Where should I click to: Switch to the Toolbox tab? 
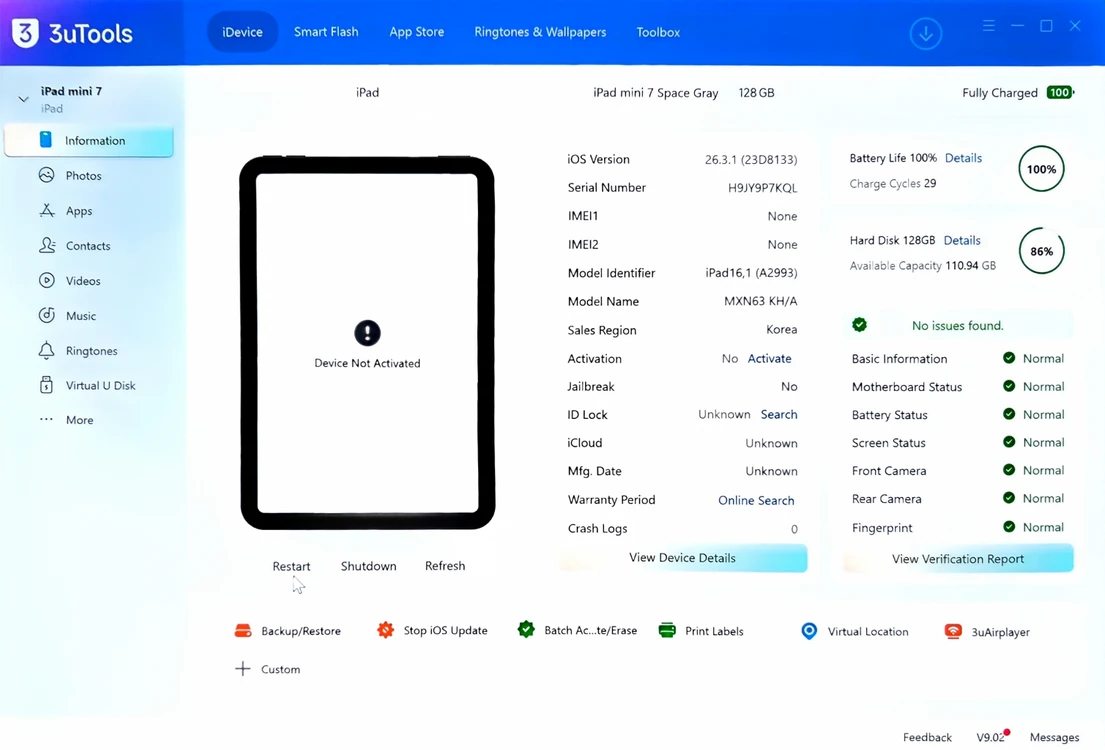point(658,32)
